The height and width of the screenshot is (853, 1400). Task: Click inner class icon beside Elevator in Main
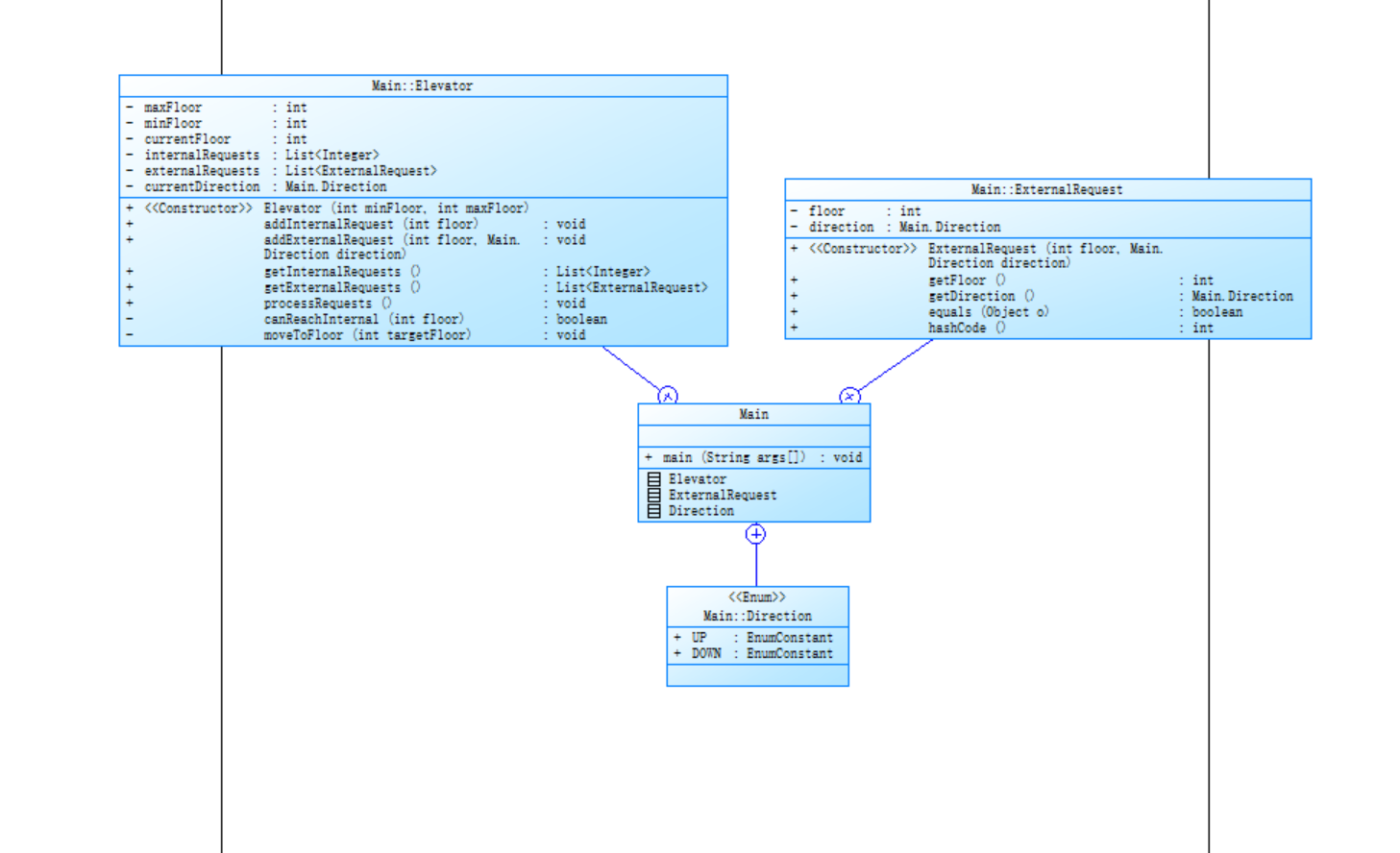pyautogui.click(x=654, y=479)
